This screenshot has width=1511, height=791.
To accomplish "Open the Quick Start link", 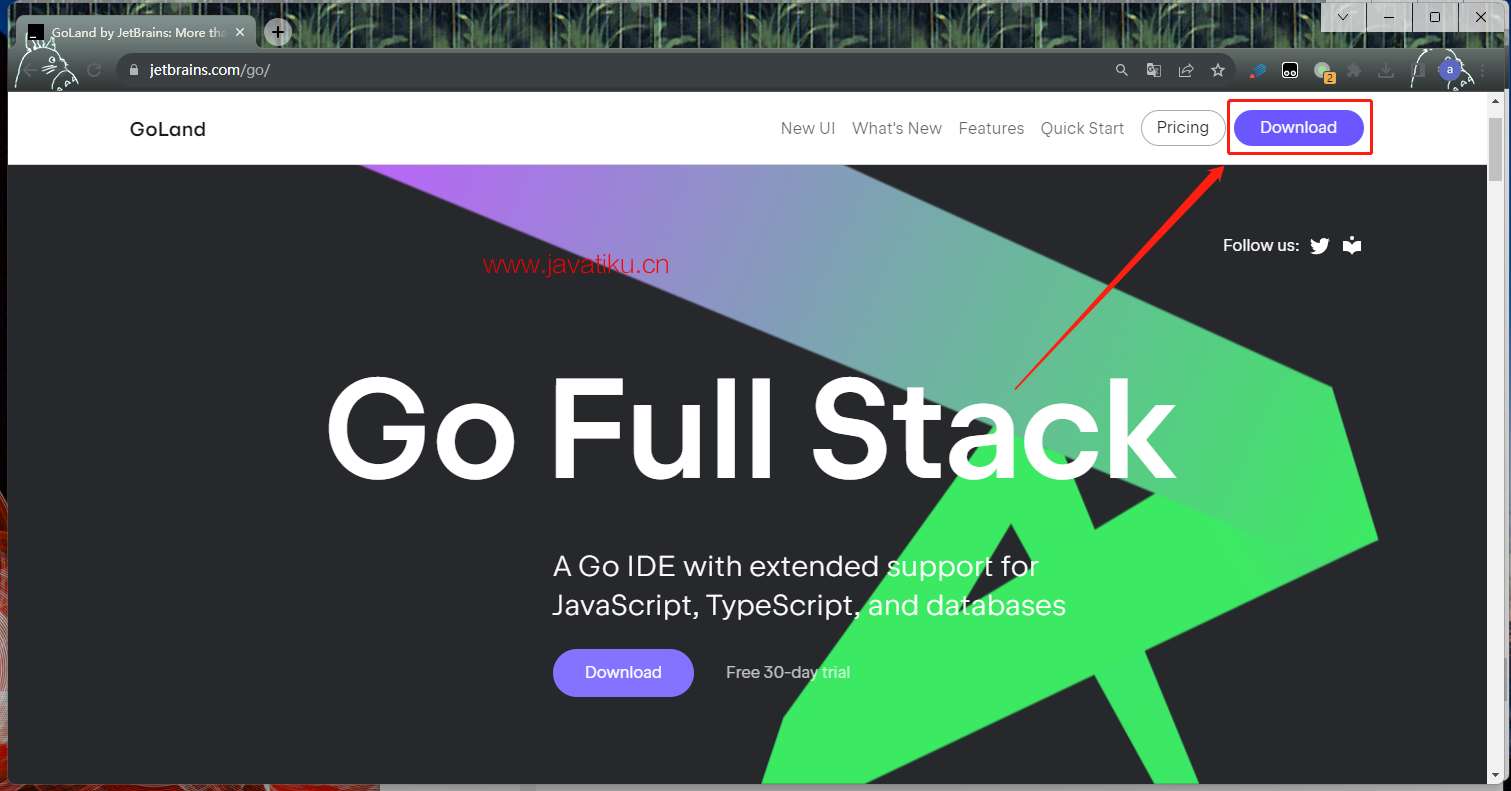I will (1082, 128).
